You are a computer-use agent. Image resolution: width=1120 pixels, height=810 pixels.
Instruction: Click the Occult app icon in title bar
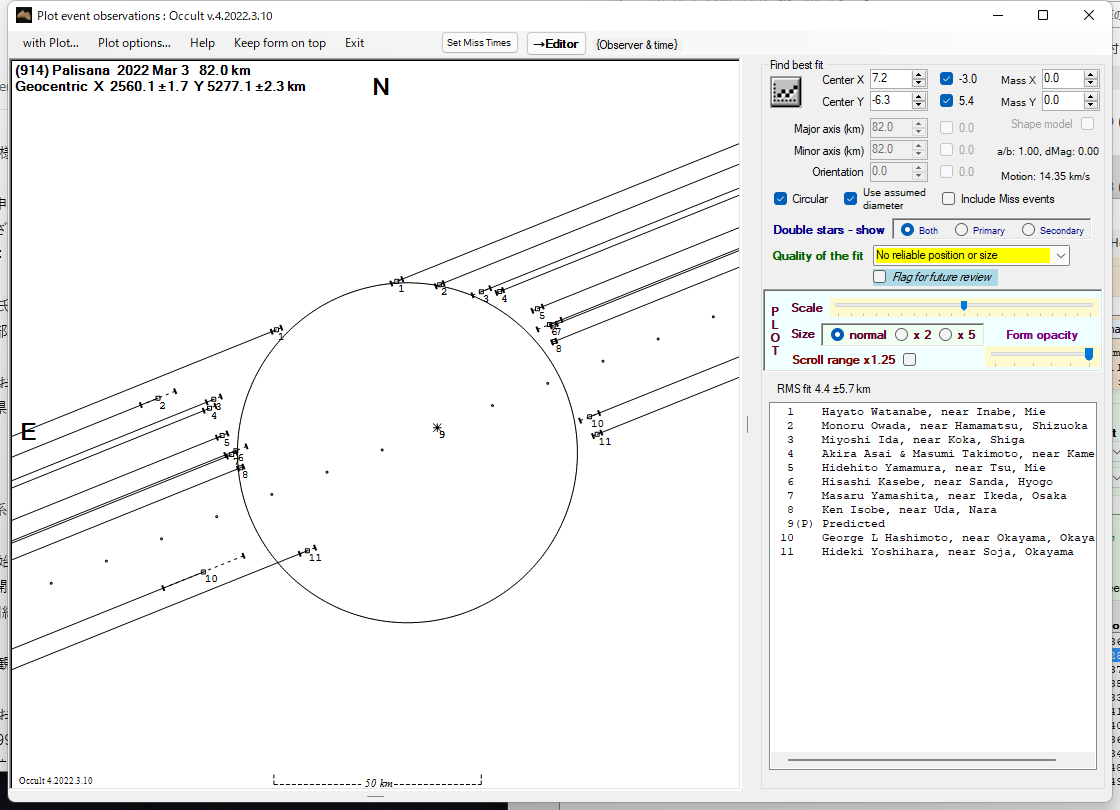24,15
